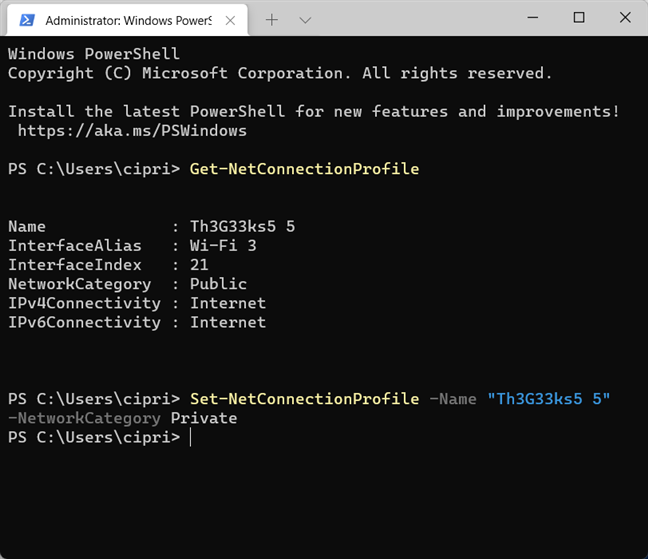This screenshot has height=559, width=648.
Task: Click the IPv4Connectivity value Internet
Action: 228,303
